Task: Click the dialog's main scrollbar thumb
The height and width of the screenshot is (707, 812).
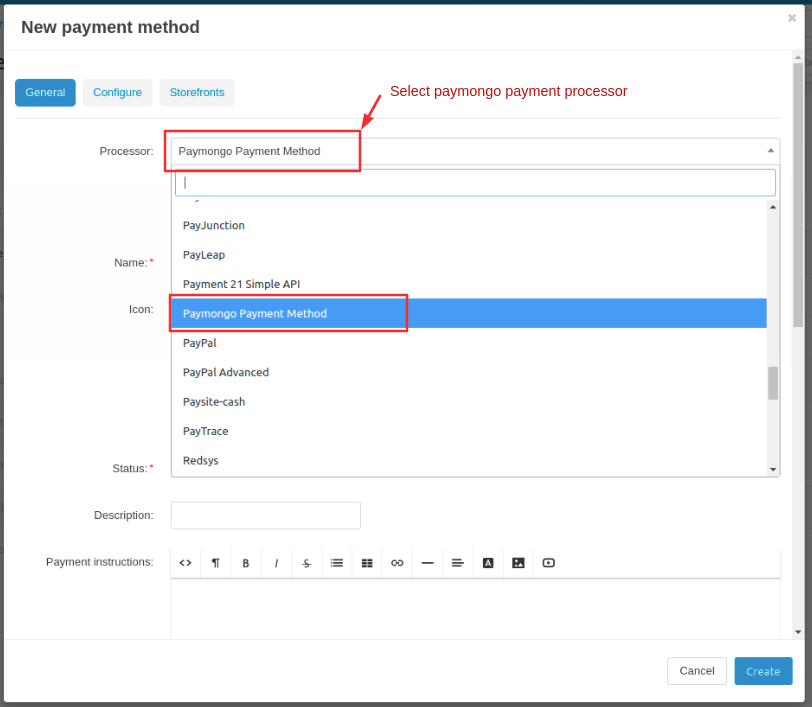Action: pos(798,195)
